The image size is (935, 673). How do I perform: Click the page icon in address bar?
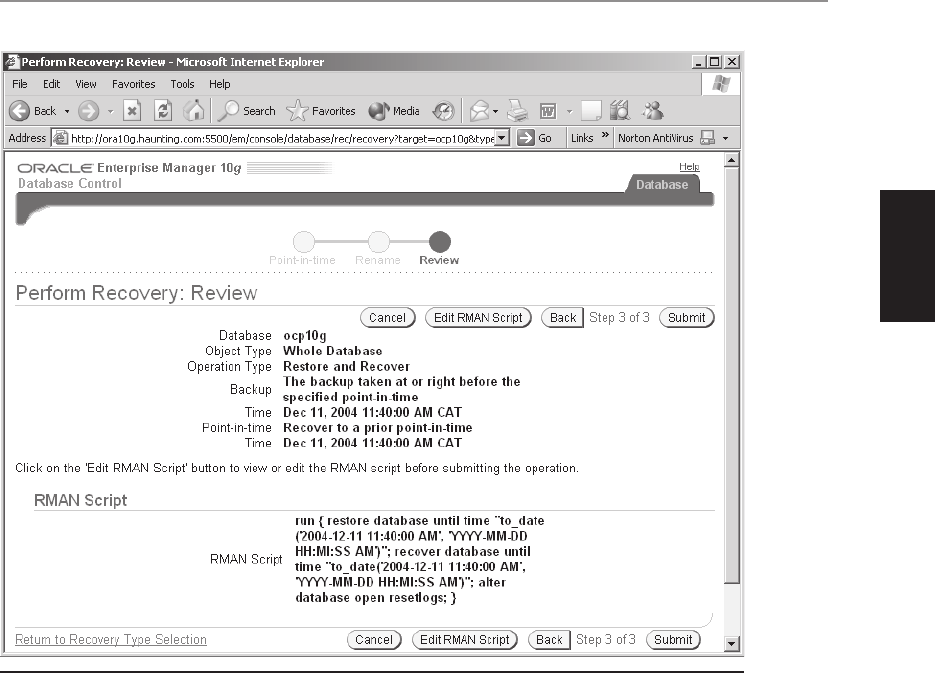61,138
